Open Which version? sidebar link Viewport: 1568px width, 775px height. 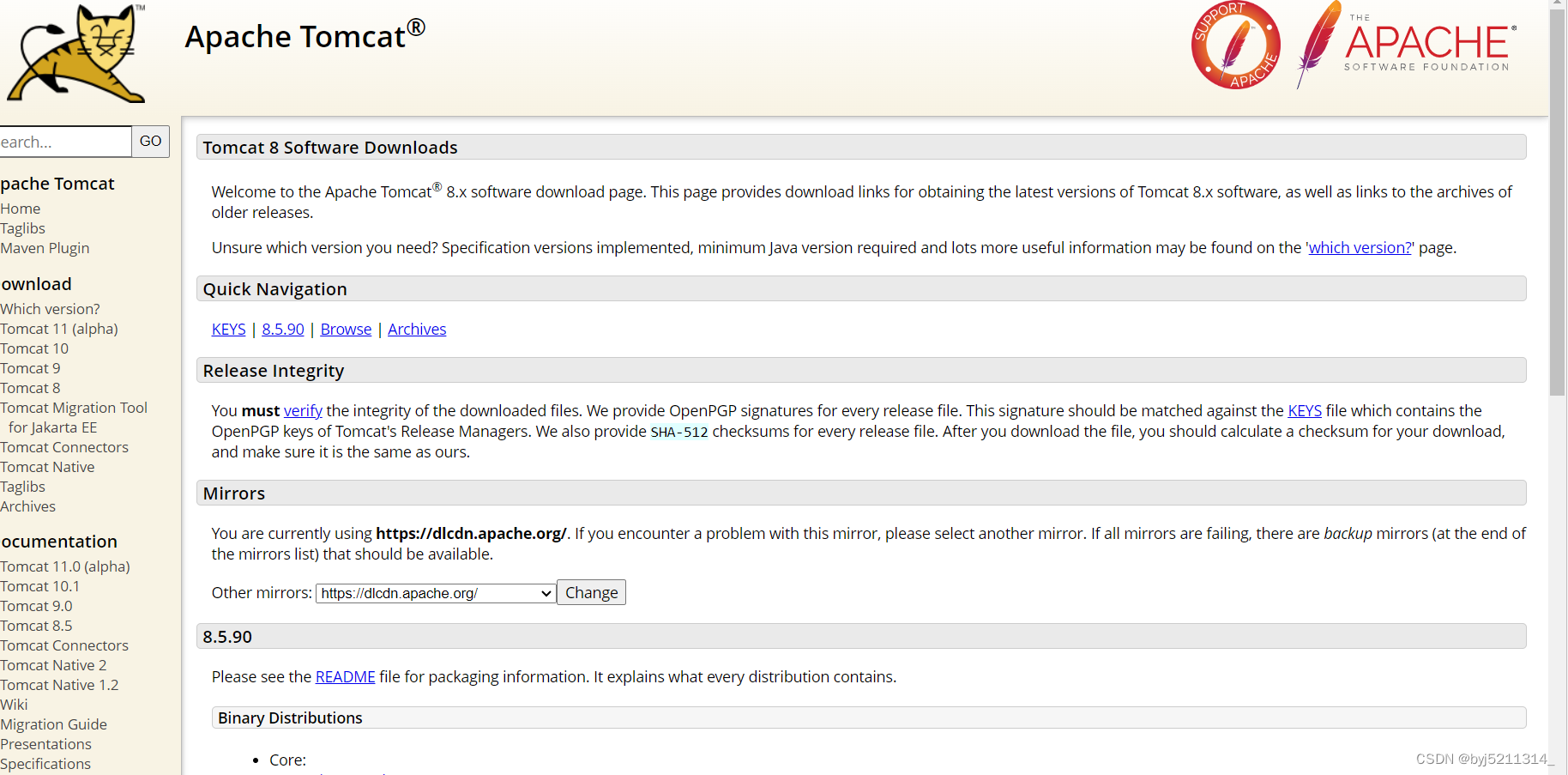(50, 309)
